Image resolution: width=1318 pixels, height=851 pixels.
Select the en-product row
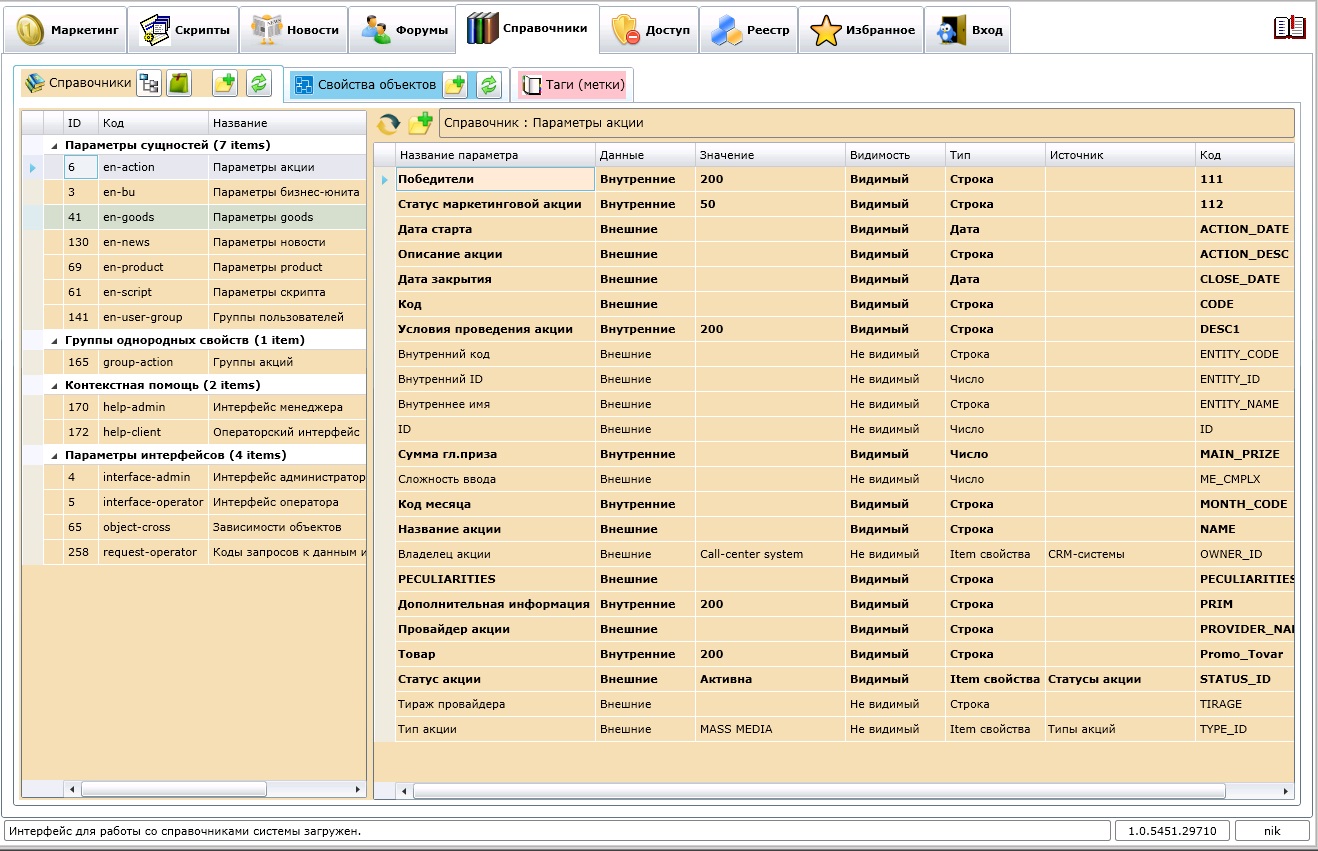(x=194, y=267)
